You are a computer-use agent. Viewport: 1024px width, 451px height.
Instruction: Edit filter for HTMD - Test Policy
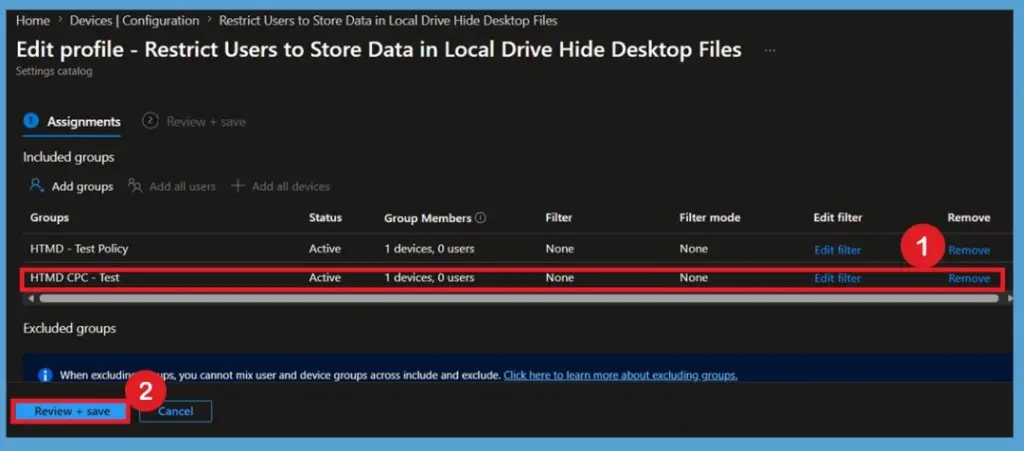(837, 250)
